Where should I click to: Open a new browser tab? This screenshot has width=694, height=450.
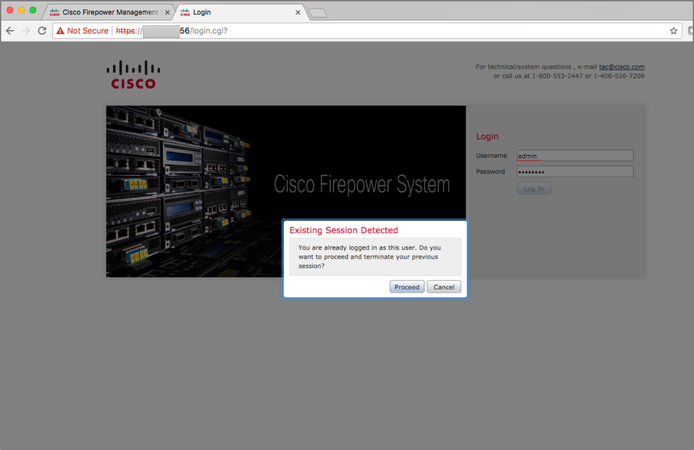click(x=318, y=13)
